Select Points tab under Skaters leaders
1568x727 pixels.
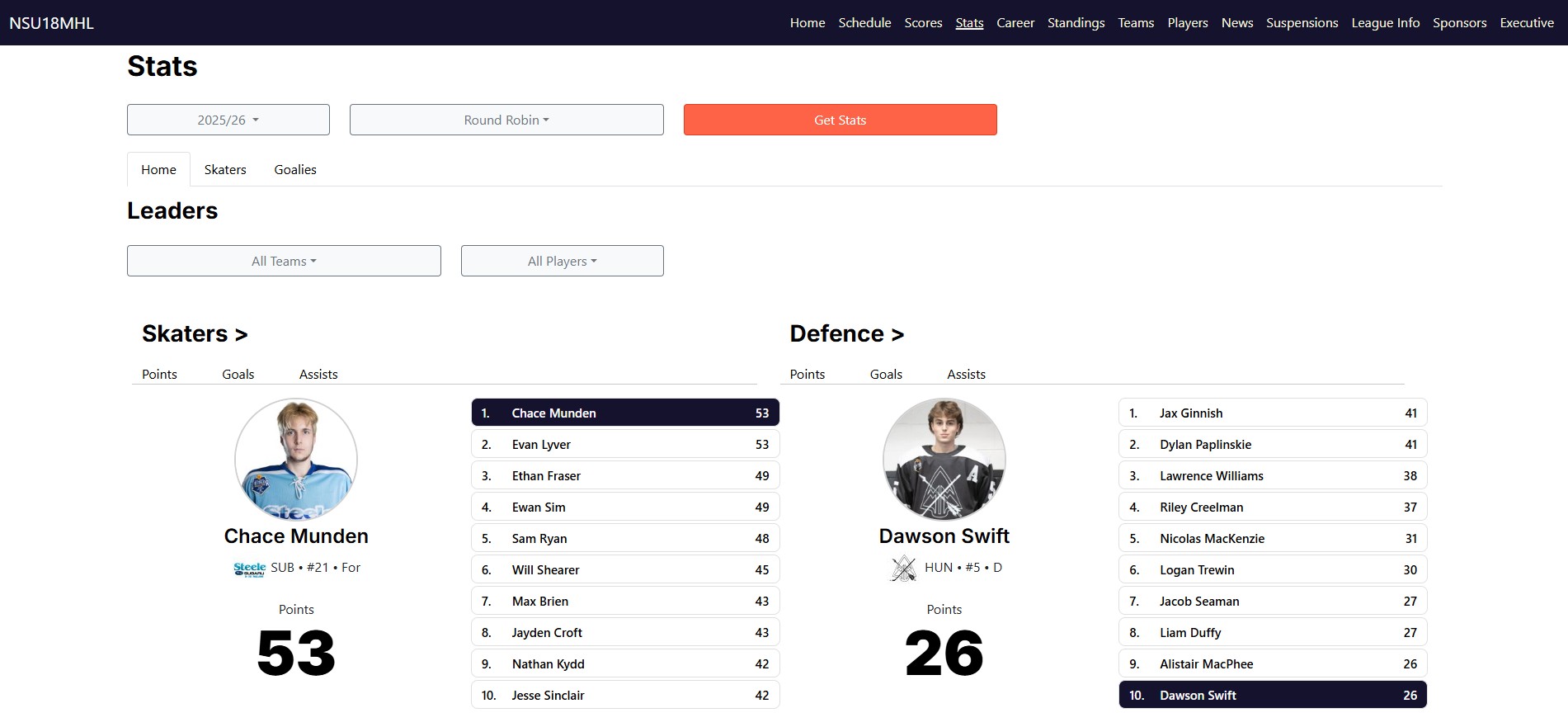click(159, 374)
